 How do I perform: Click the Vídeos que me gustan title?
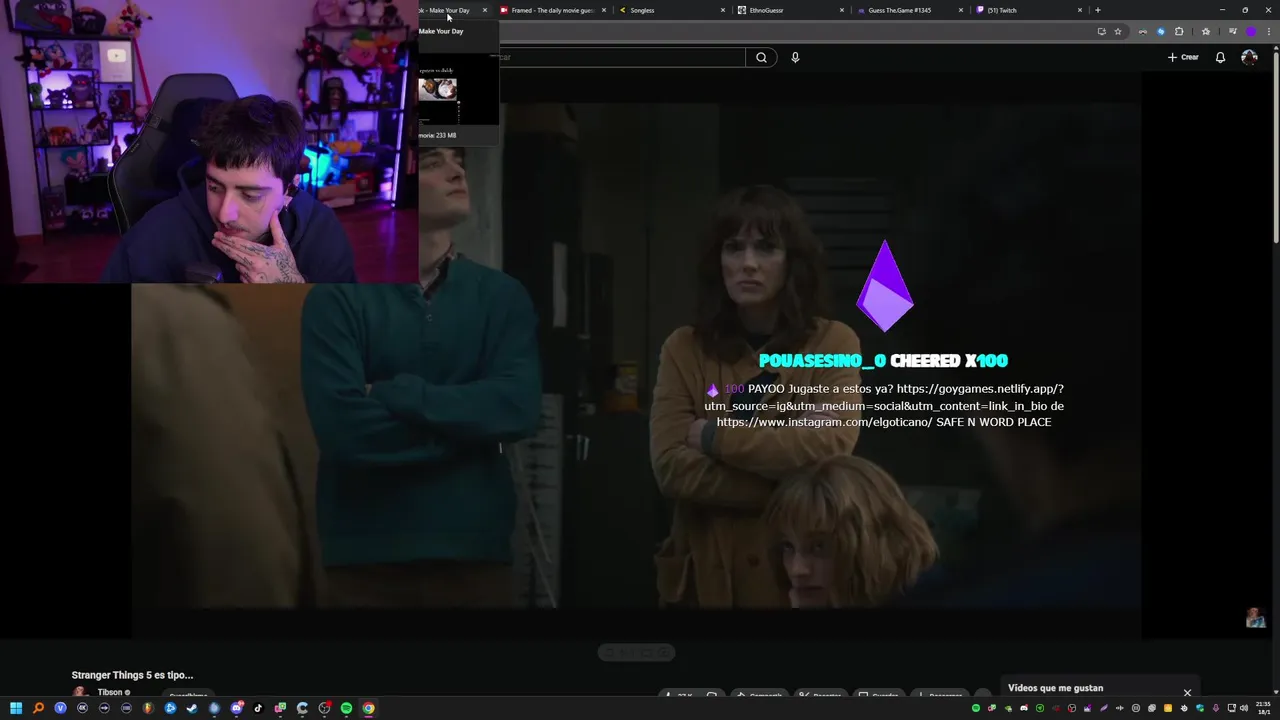point(1055,688)
